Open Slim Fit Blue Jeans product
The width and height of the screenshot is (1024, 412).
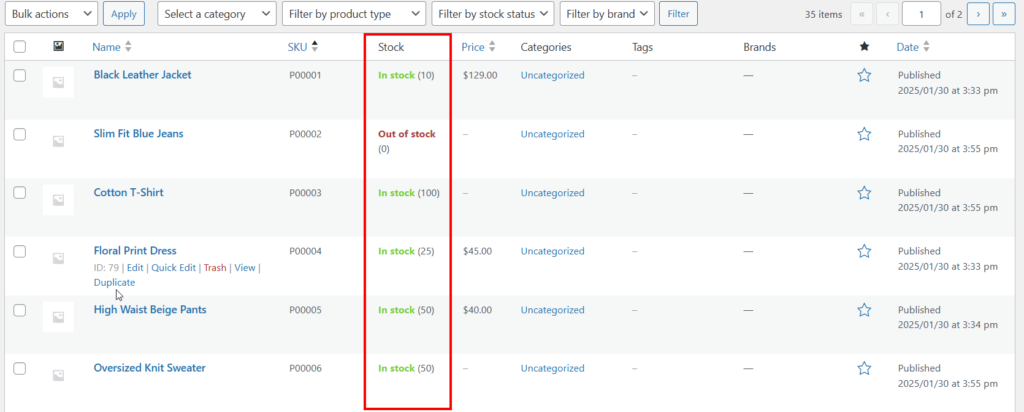pyautogui.click(x=138, y=134)
